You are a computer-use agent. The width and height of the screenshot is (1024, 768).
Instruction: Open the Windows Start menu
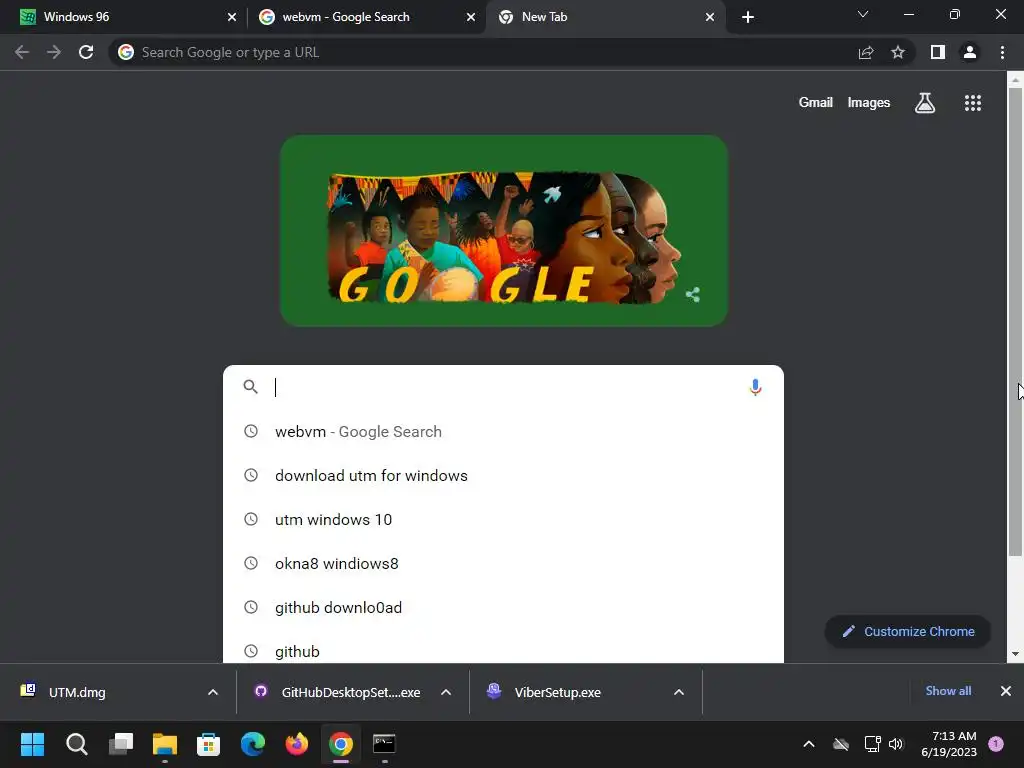pos(32,744)
